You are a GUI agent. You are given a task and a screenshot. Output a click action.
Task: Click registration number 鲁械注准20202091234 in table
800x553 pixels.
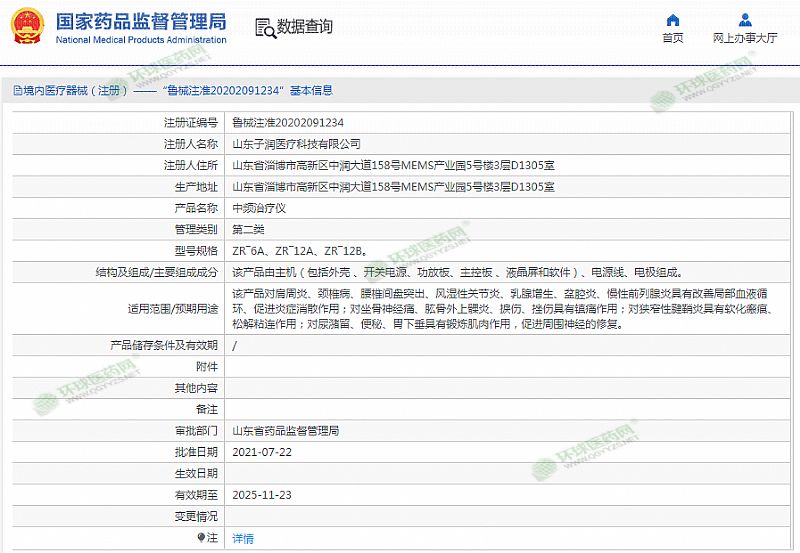coord(280,122)
